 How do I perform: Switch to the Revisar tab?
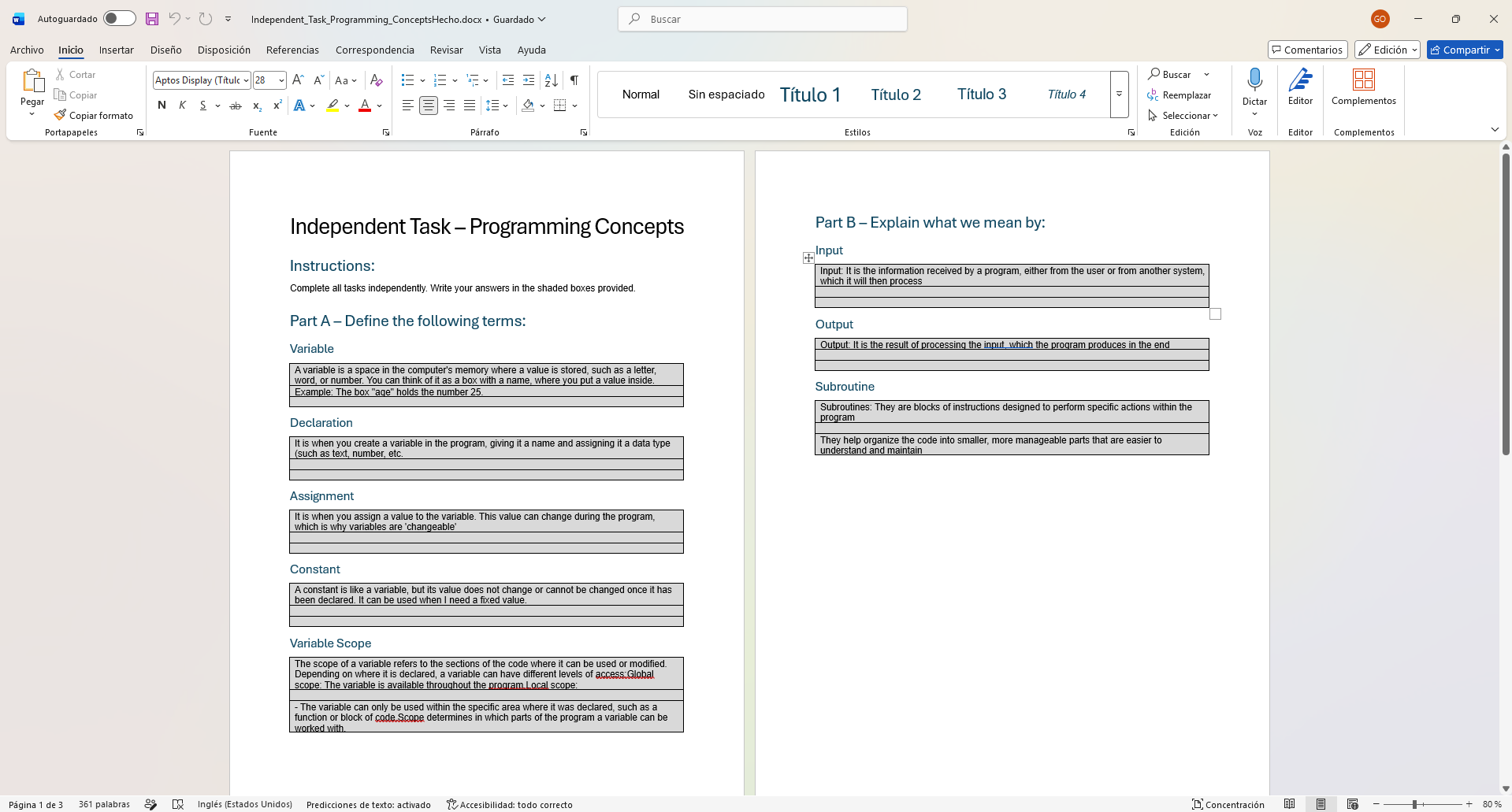pyautogui.click(x=447, y=50)
